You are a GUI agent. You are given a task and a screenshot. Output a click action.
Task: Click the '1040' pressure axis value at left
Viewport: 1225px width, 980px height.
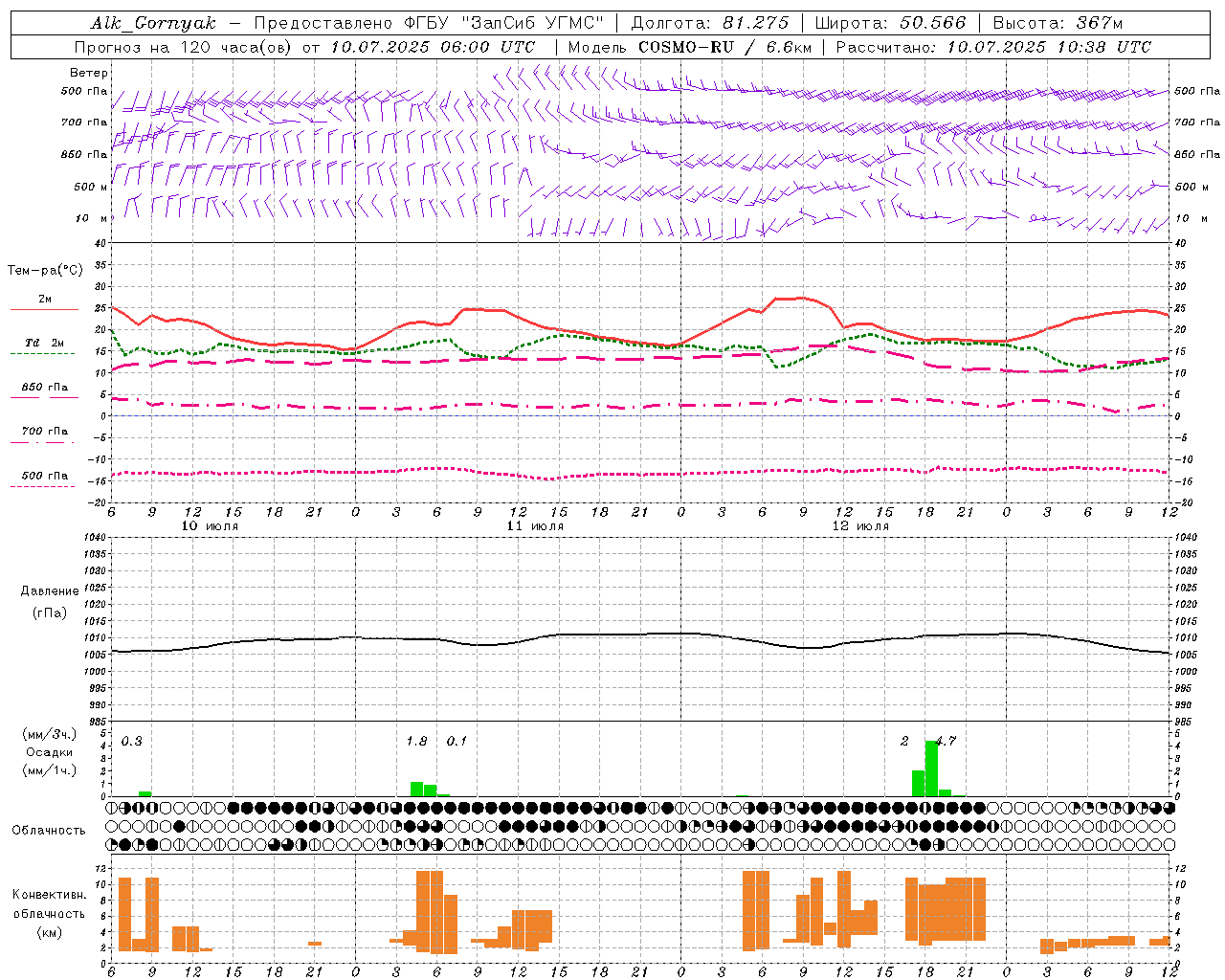tap(98, 537)
